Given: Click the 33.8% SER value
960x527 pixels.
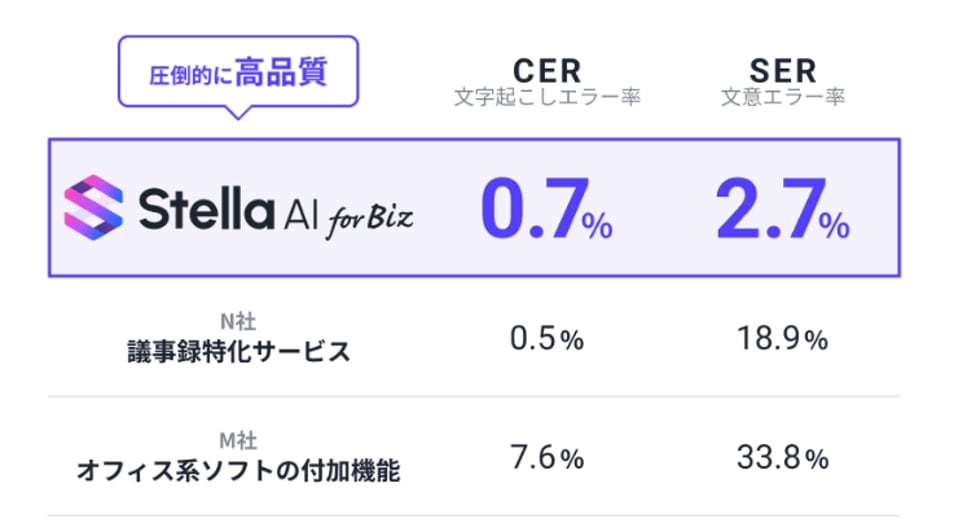Looking at the screenshot, I should [782, 459].
